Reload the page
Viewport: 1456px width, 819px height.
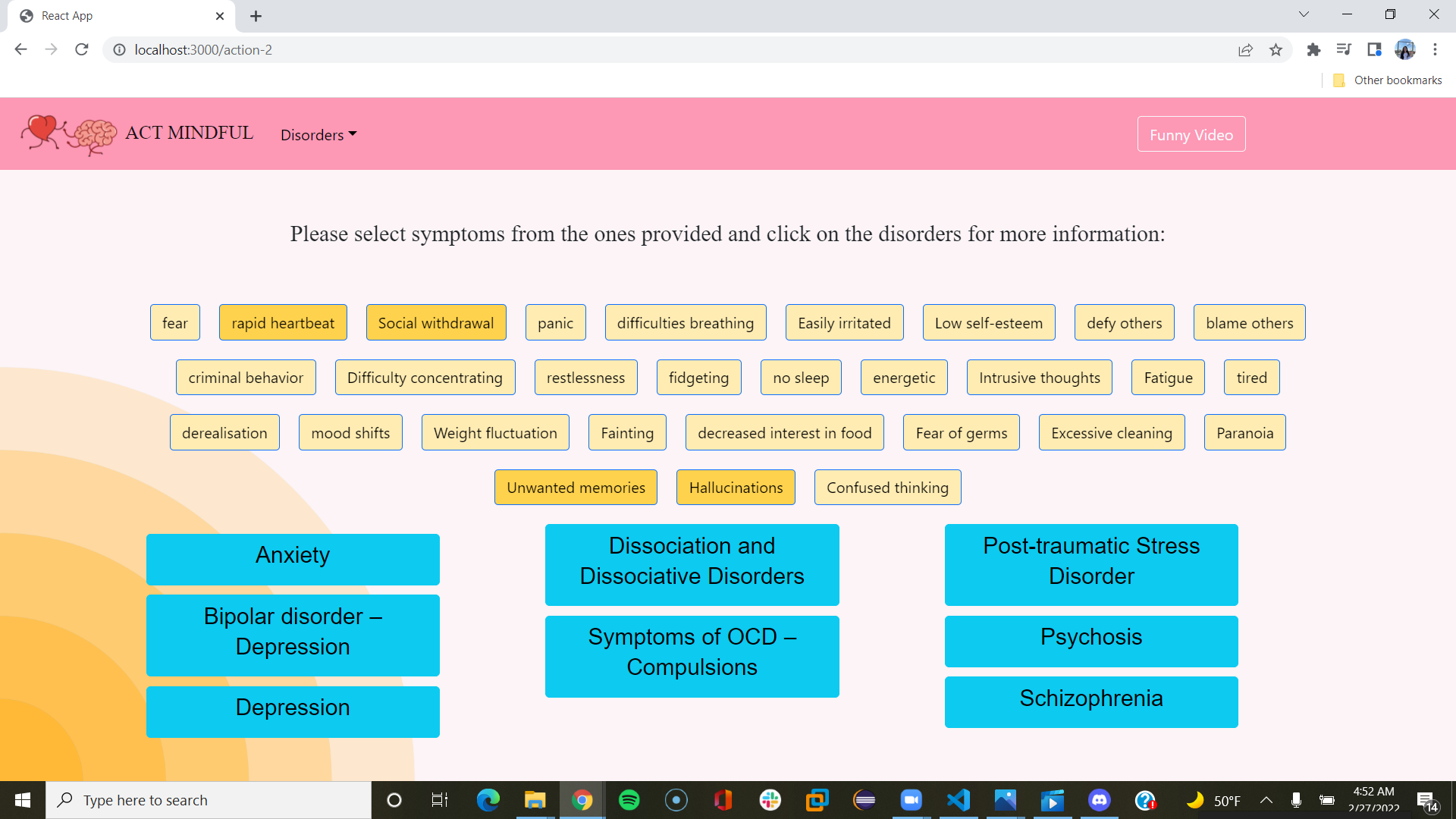pyautogui.click(x=82, y=50)
